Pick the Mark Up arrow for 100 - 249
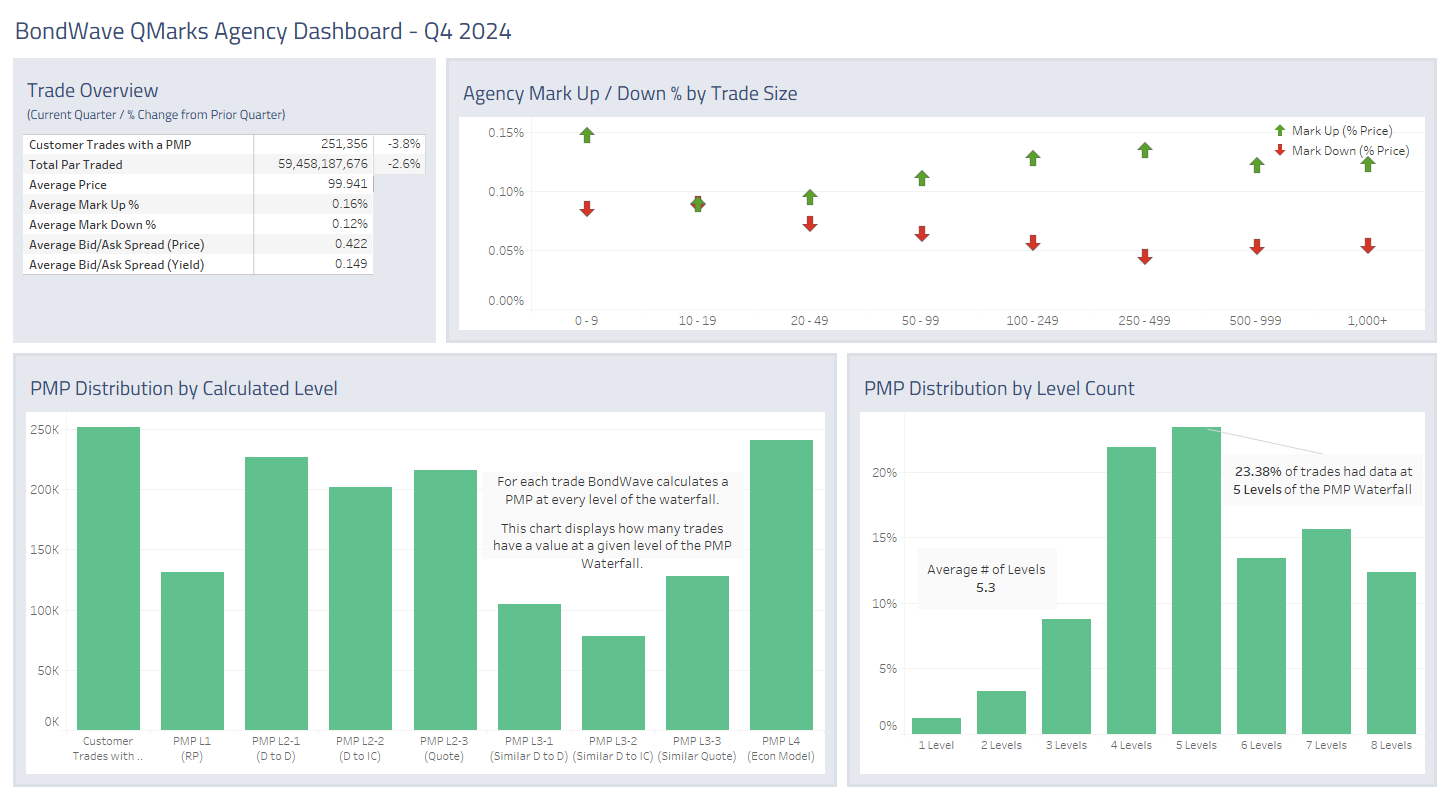1450x800 pixels. 1033,158
